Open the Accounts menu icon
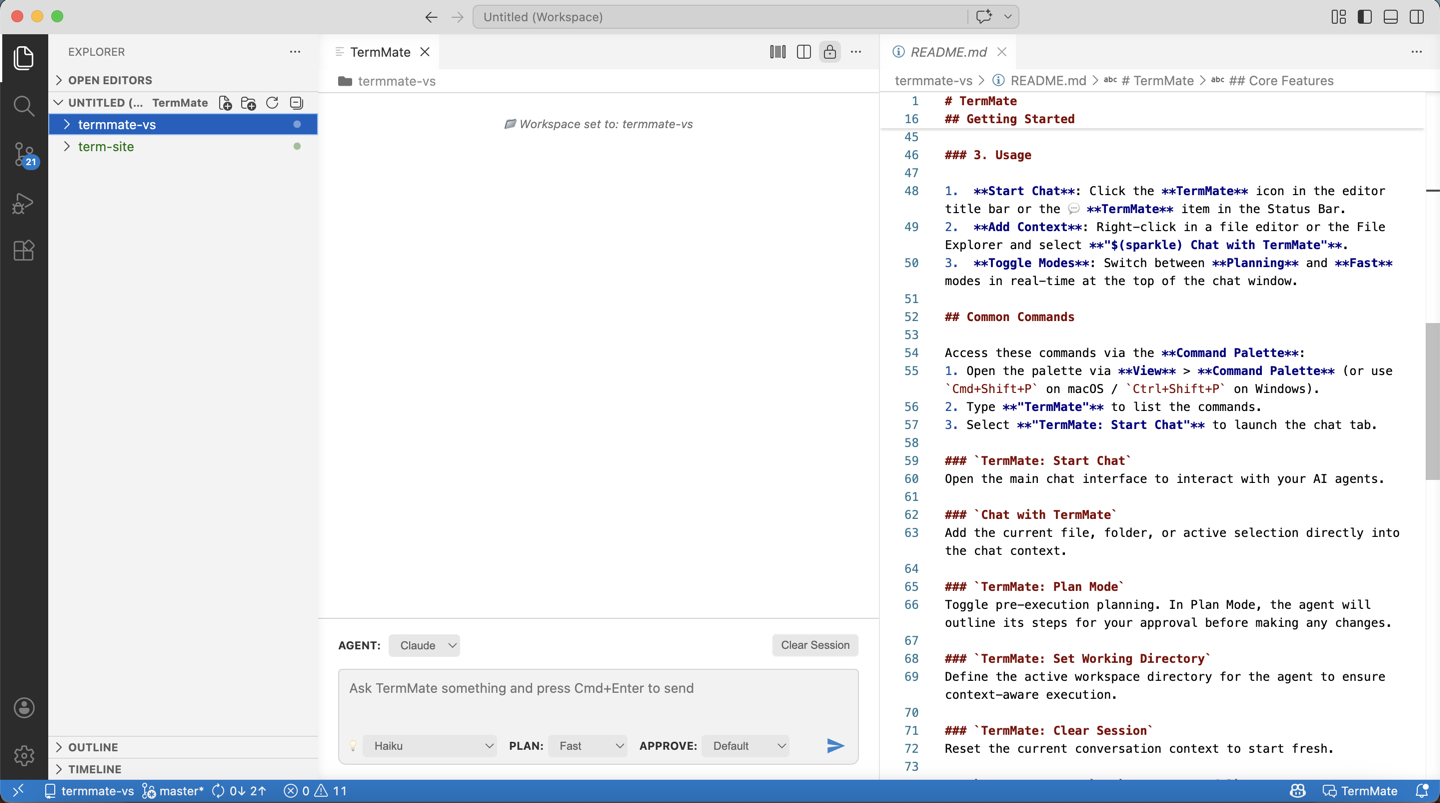The height and width of the screenshot is (803, 1440). point(24,708)
